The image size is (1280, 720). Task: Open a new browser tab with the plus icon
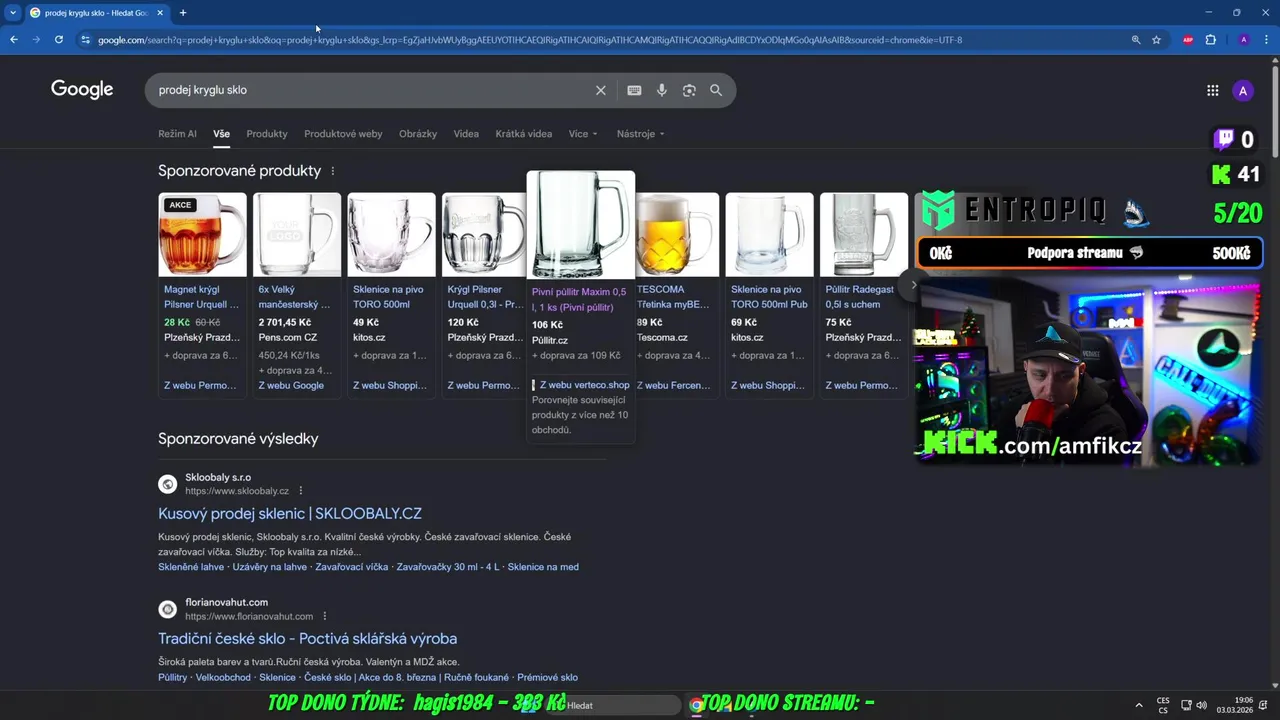183,13
